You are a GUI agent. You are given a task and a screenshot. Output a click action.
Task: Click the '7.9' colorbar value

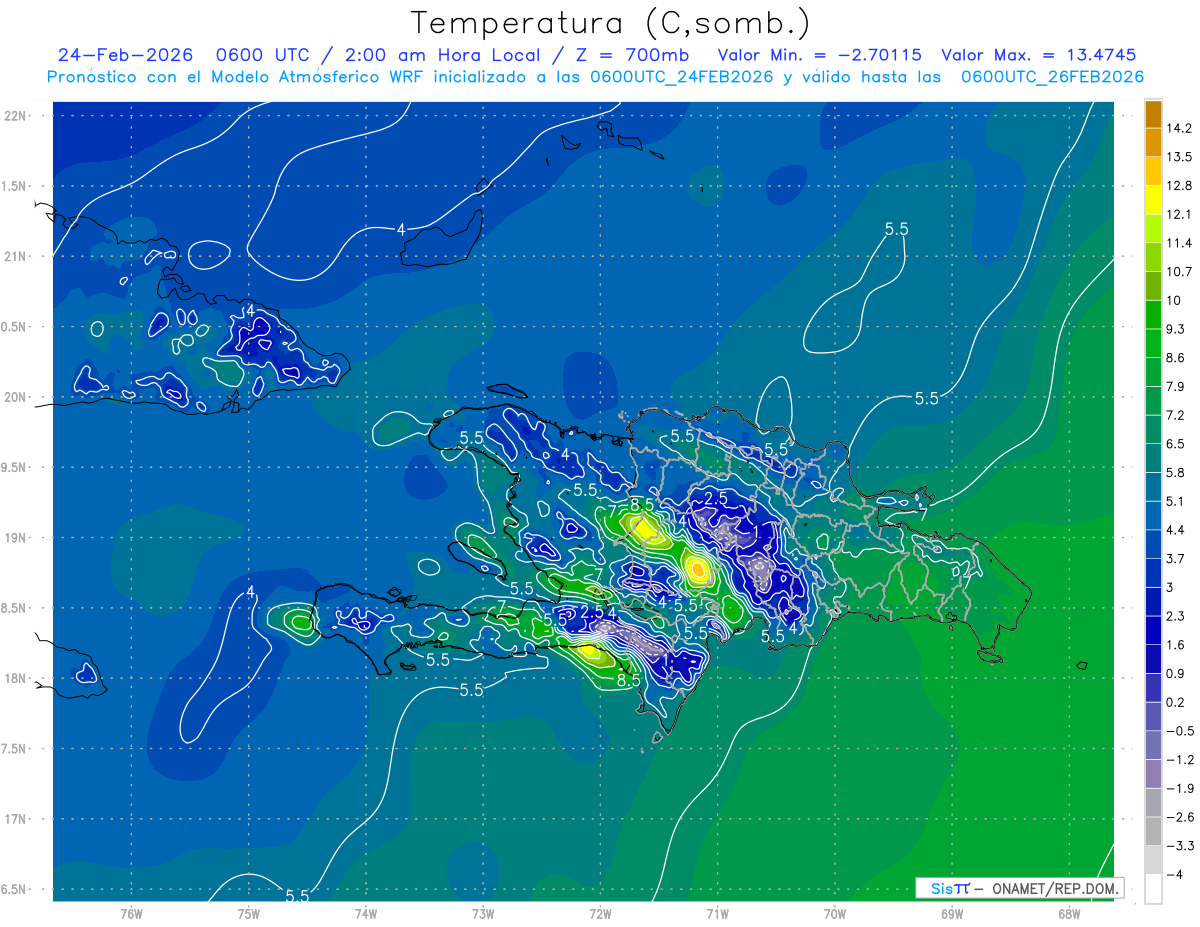click(x=1176, y=386)
